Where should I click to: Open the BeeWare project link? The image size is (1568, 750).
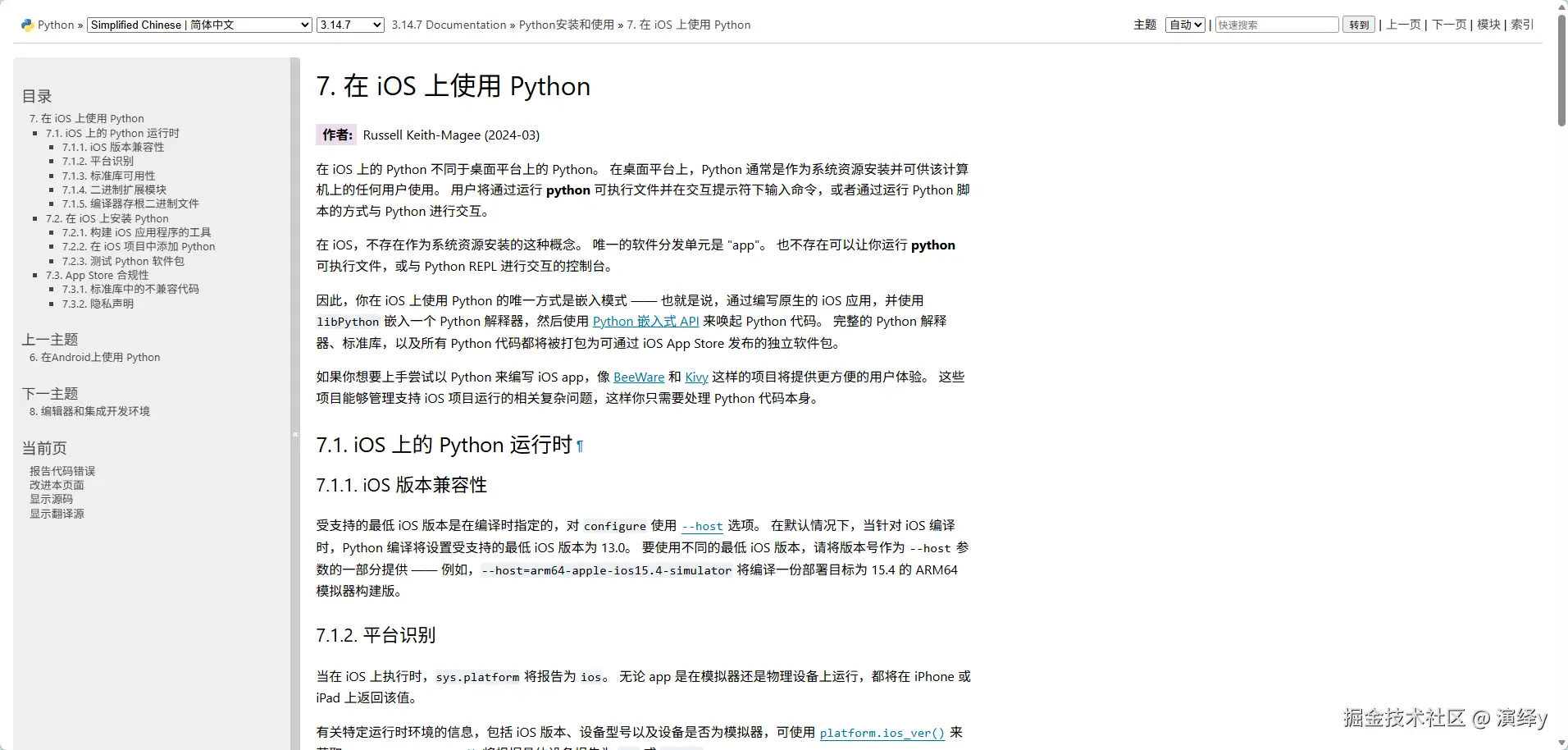point(639,377)
